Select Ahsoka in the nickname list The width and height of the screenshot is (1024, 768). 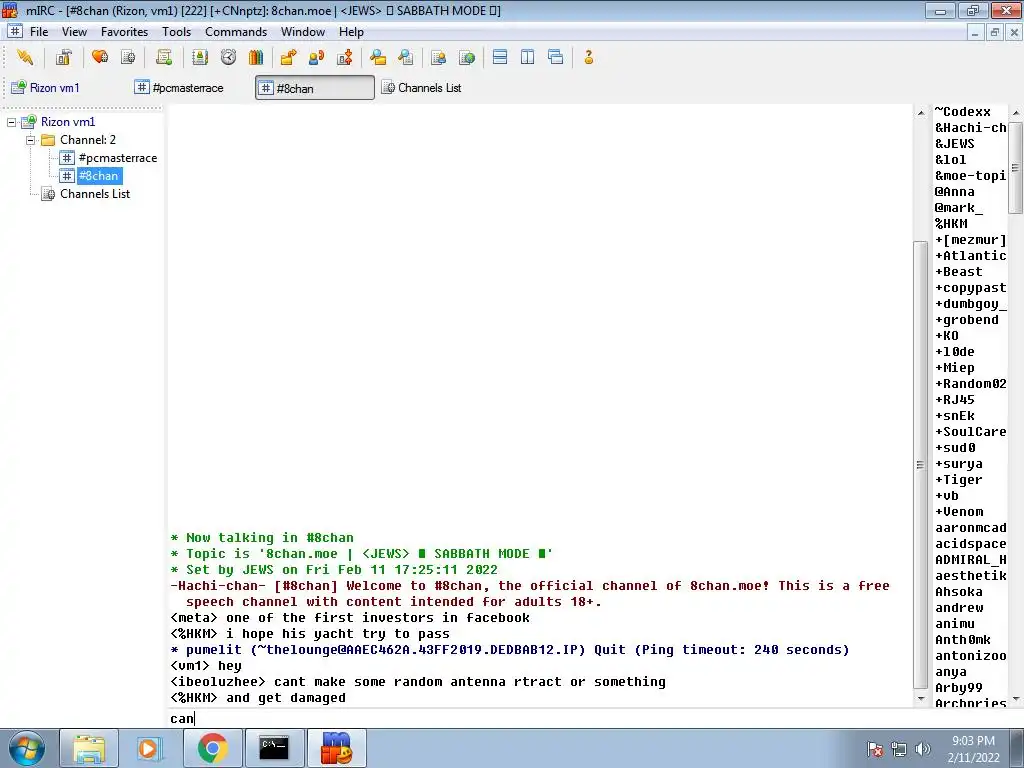(x=959, y=592)
